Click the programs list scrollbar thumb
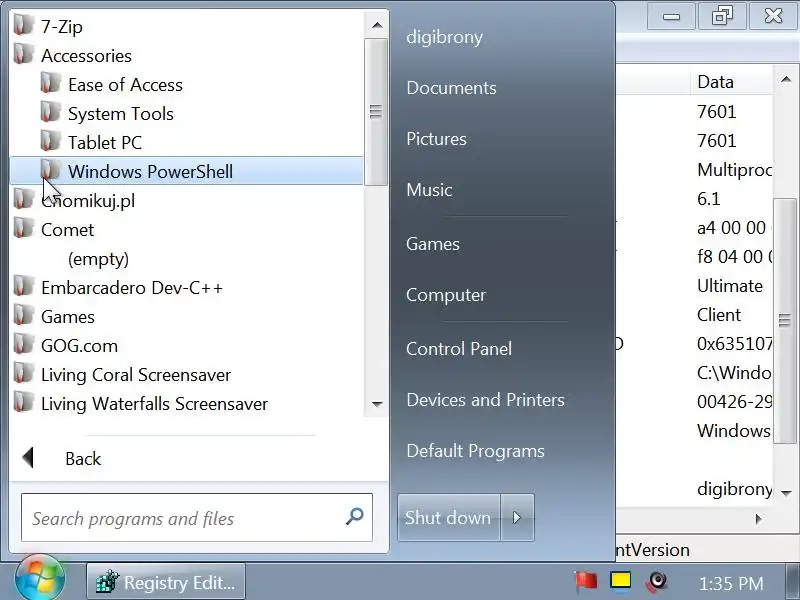The height and width of the screenshot is (600, 800). click(376, 112)
